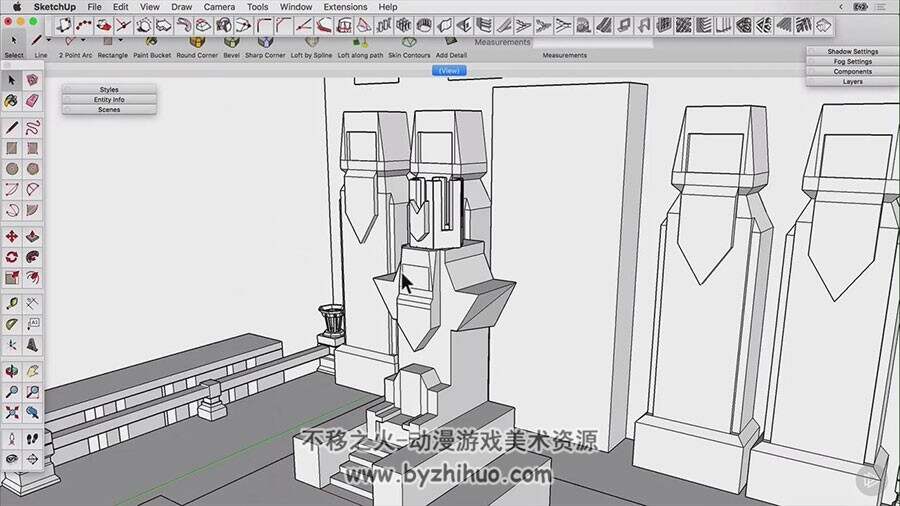
Task: Select the Orbit tool
Action: click(12, 371)
